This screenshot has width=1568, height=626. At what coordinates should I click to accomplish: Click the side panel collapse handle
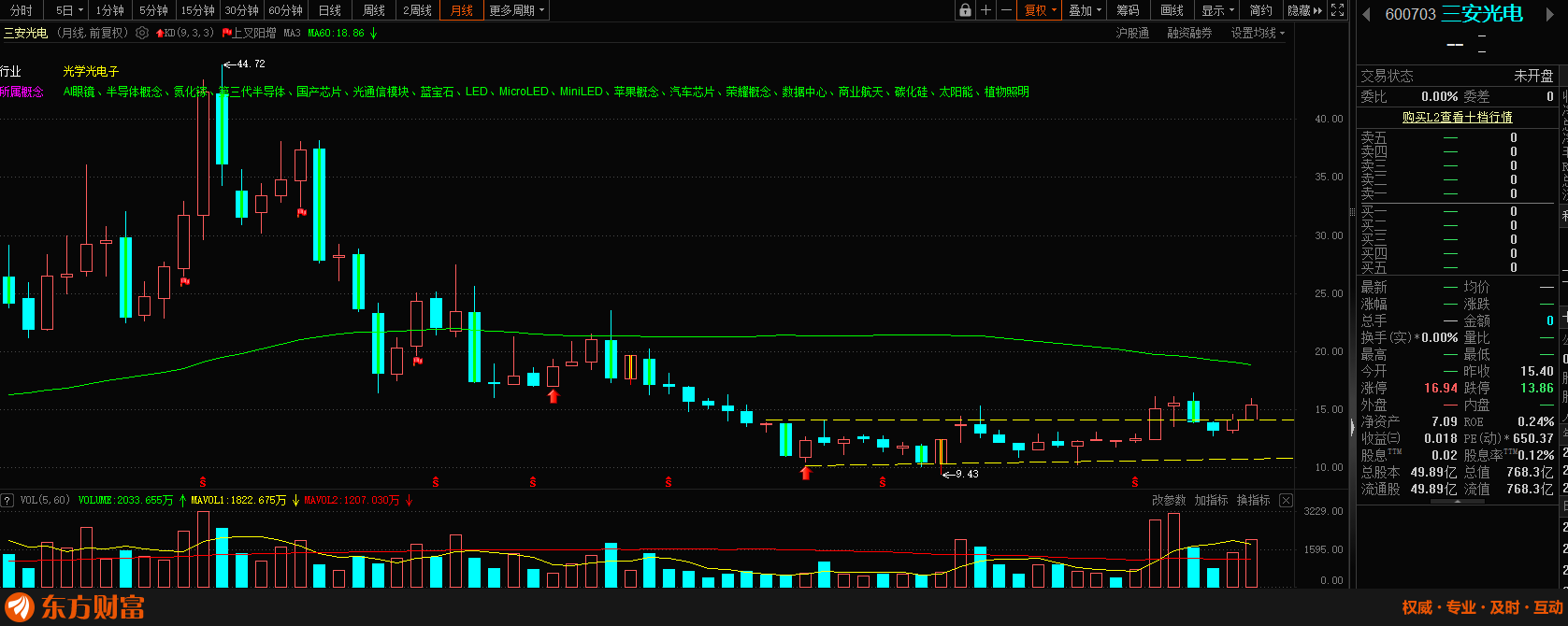pyautogui.click(x=1352, y=427)
